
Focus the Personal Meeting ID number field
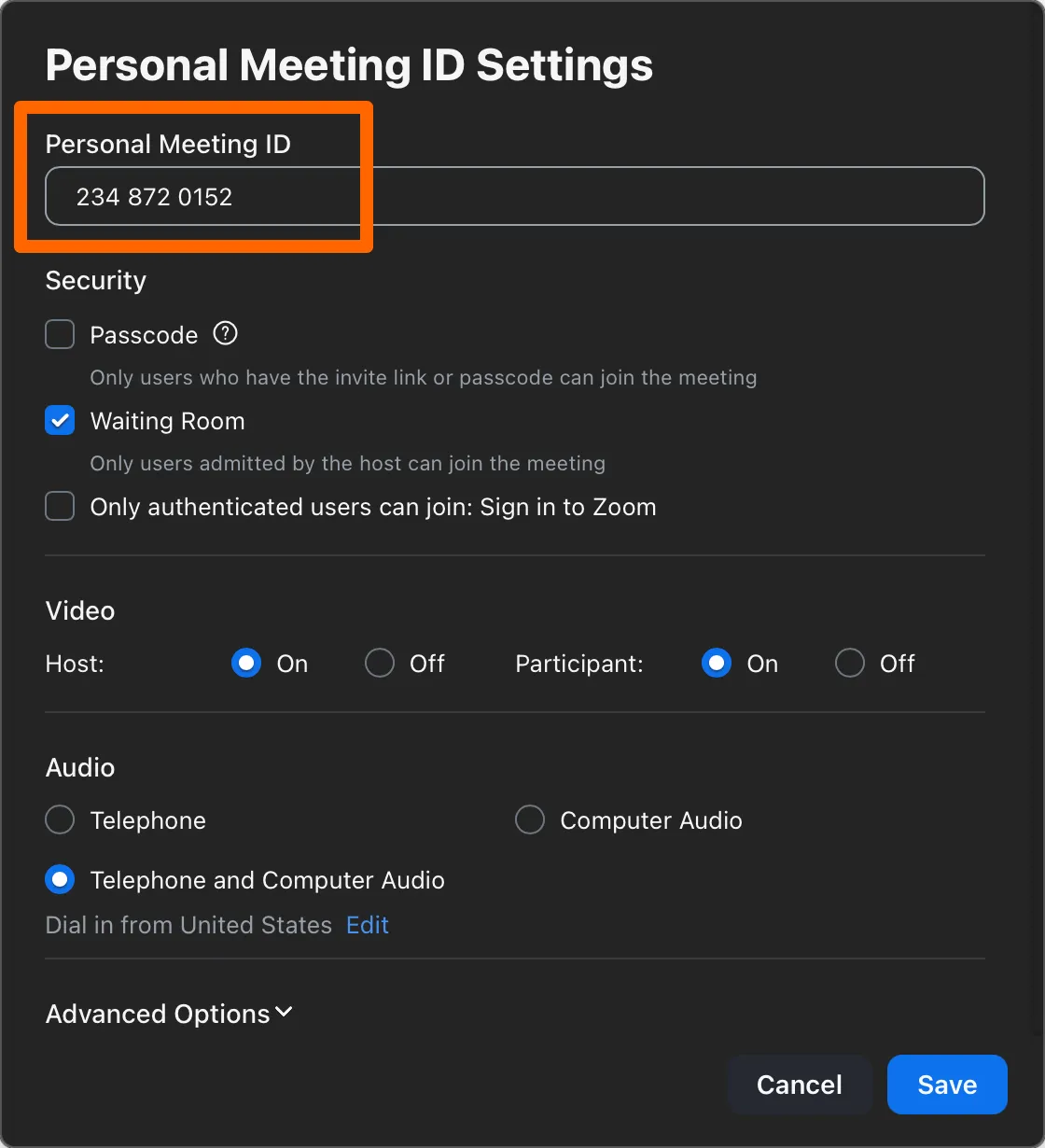tap(515, 196)
